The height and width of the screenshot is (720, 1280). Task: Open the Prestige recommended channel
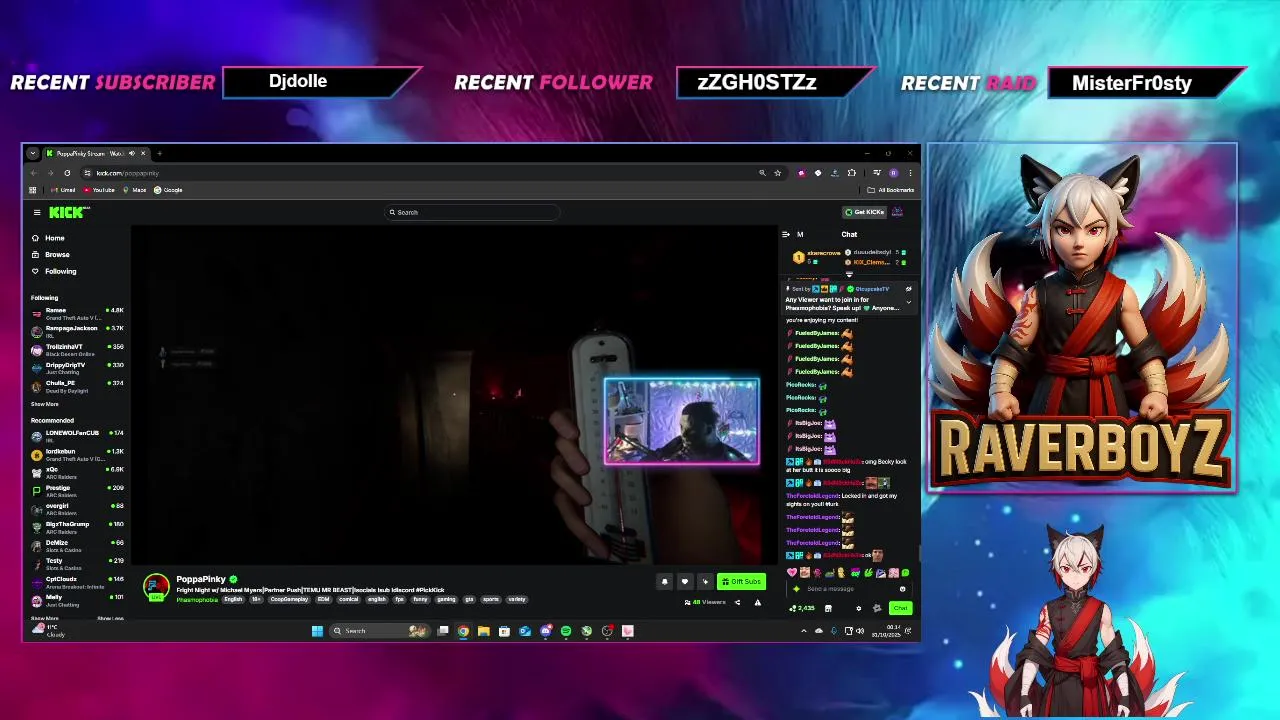click(78, 490)
